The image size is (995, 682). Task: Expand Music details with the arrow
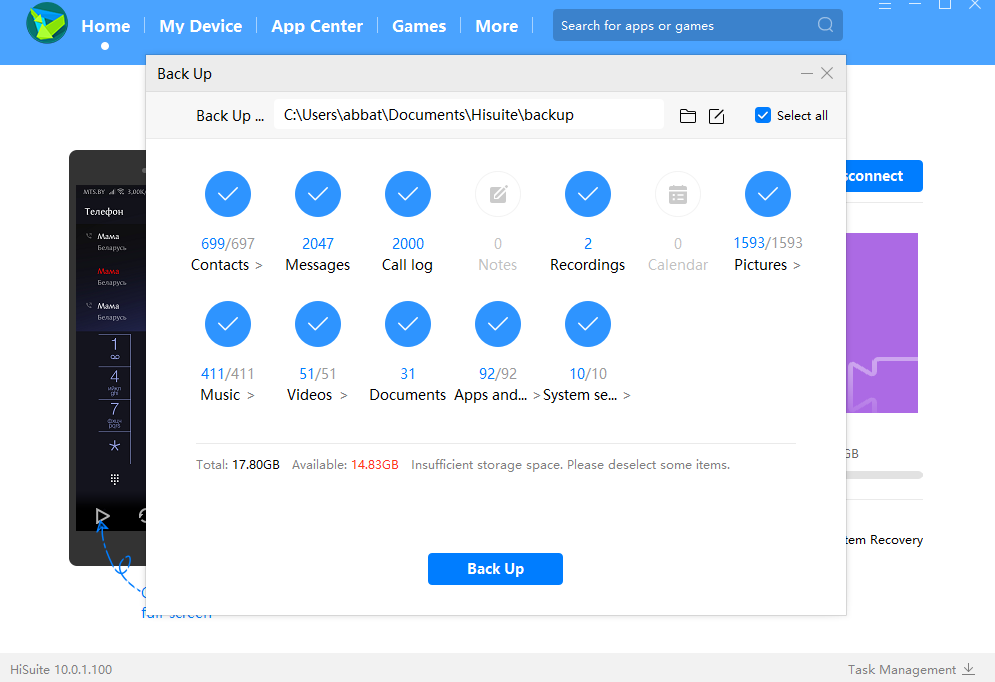click(251, 395)
